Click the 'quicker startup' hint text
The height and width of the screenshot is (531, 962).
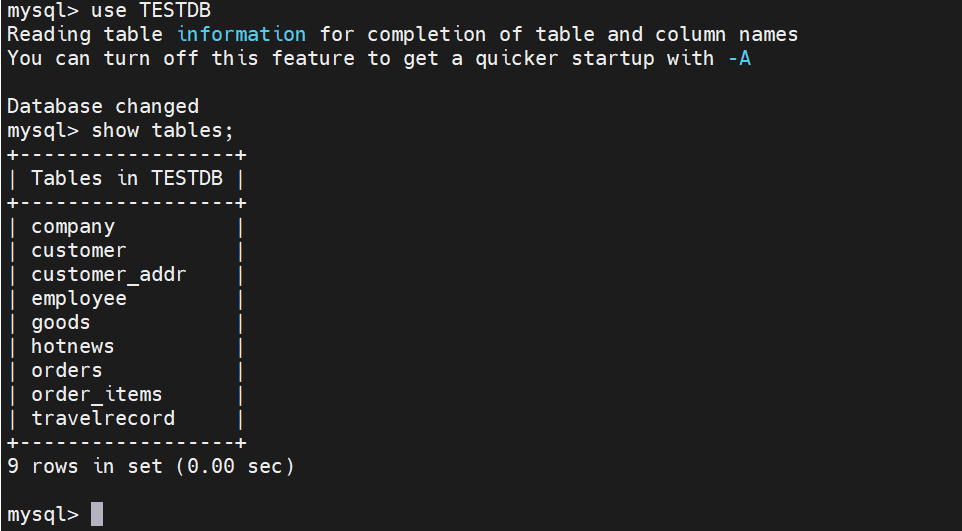[x=565, y=58]
